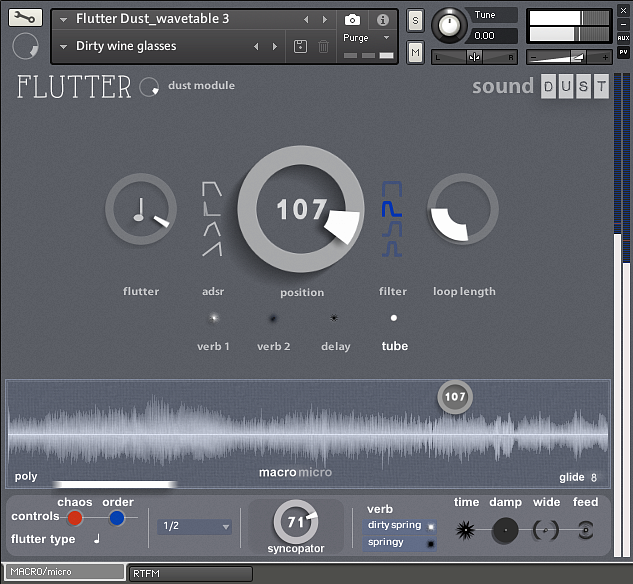Viewport: 633px width, 584px height.
Task: Click the delay effect icon
Action: tap(335, 318)
